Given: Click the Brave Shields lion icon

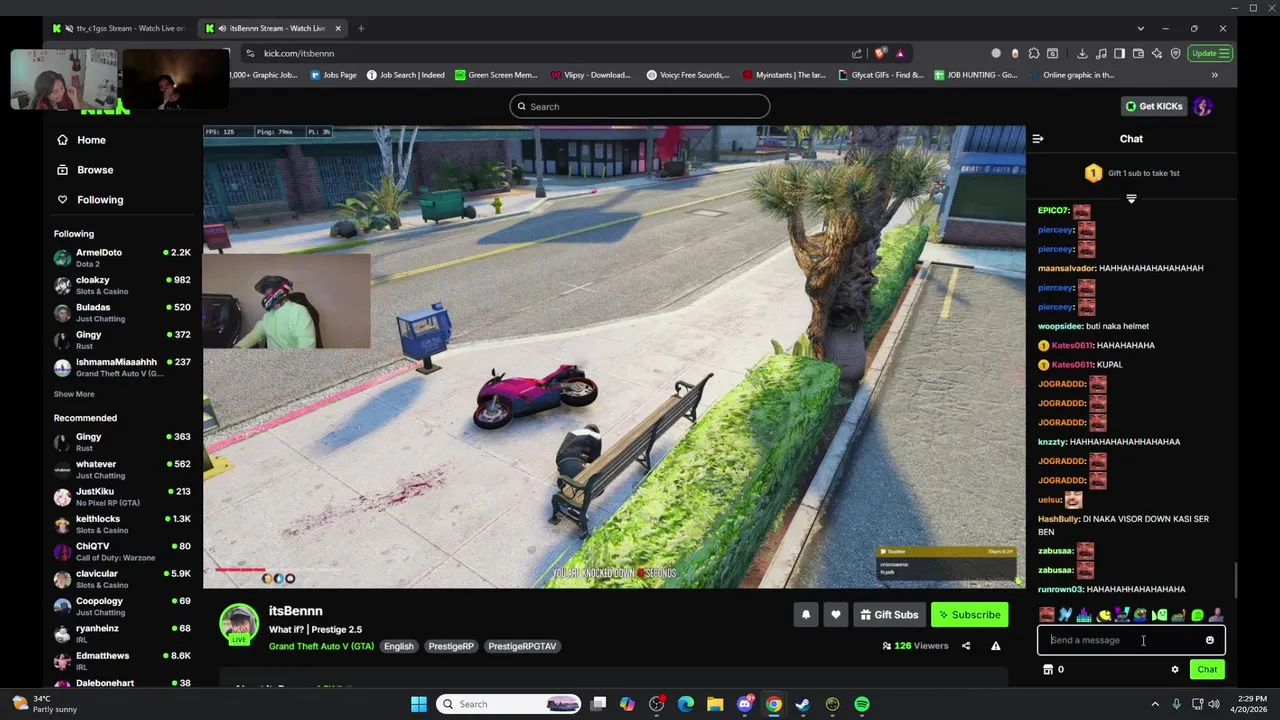Looking at the screenshot, I should 880,53.
